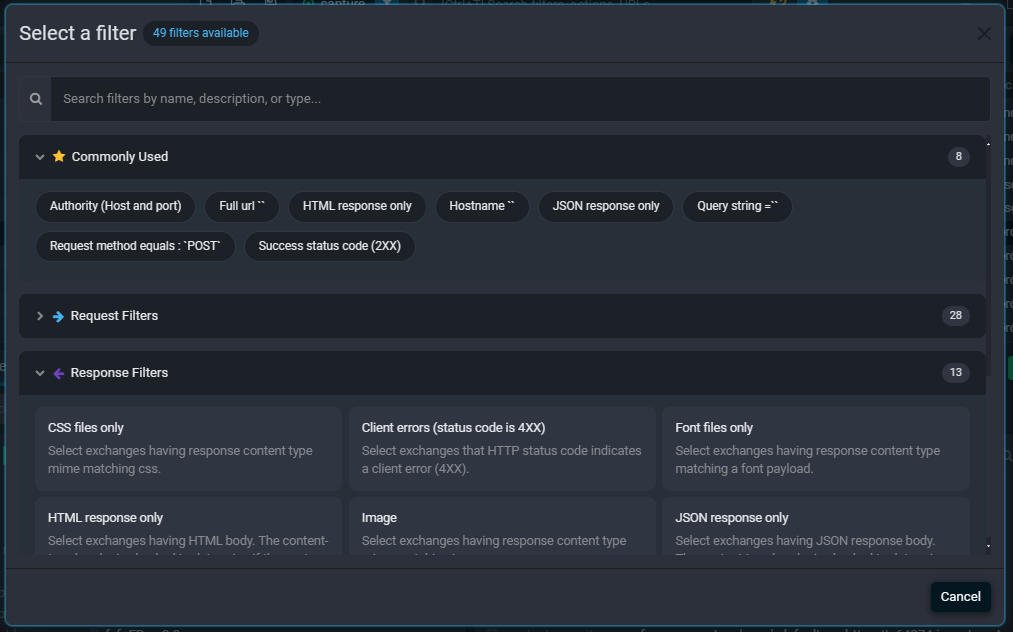Click the Cancel button

(960, 596)
